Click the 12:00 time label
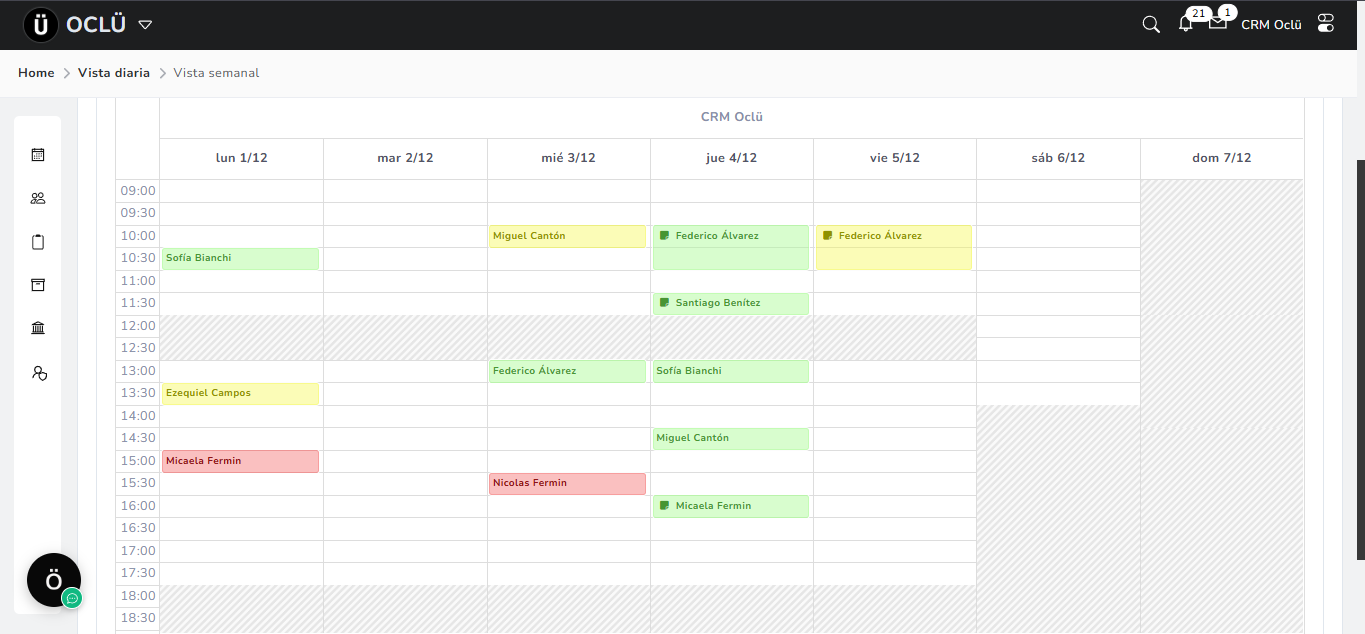 click(x=138, y=326)
